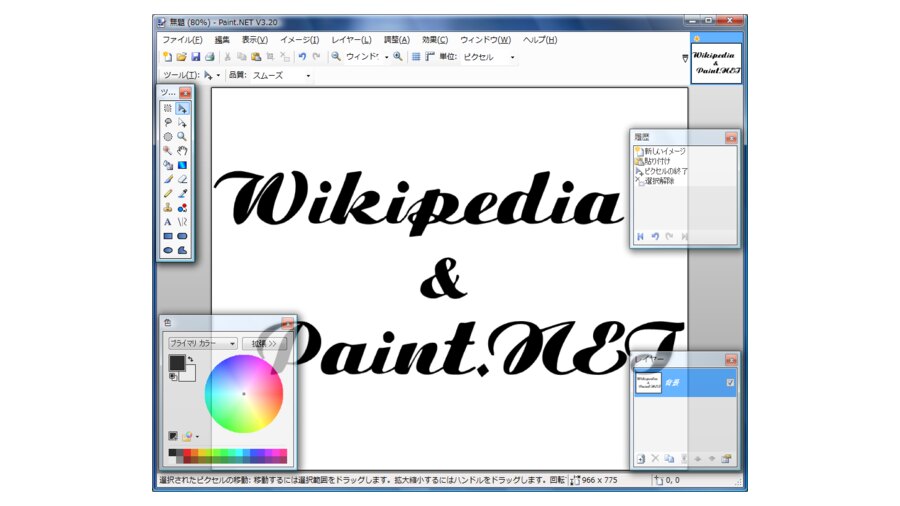Click the 拡張 >> button
This screenshot has width=900, height=506.
click(x=264, y=343)
